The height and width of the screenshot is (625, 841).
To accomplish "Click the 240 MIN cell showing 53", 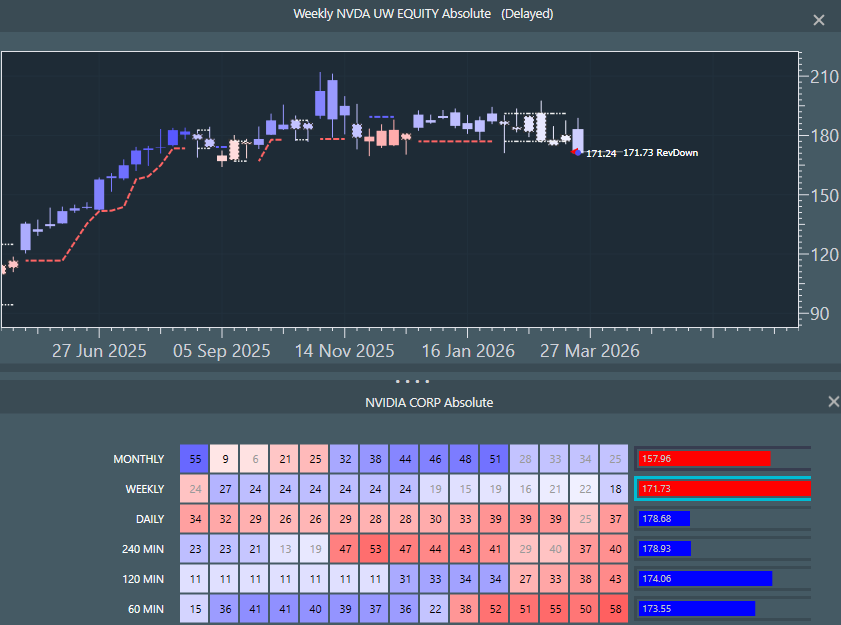I will pyautogui.click(x=375, y=549).
